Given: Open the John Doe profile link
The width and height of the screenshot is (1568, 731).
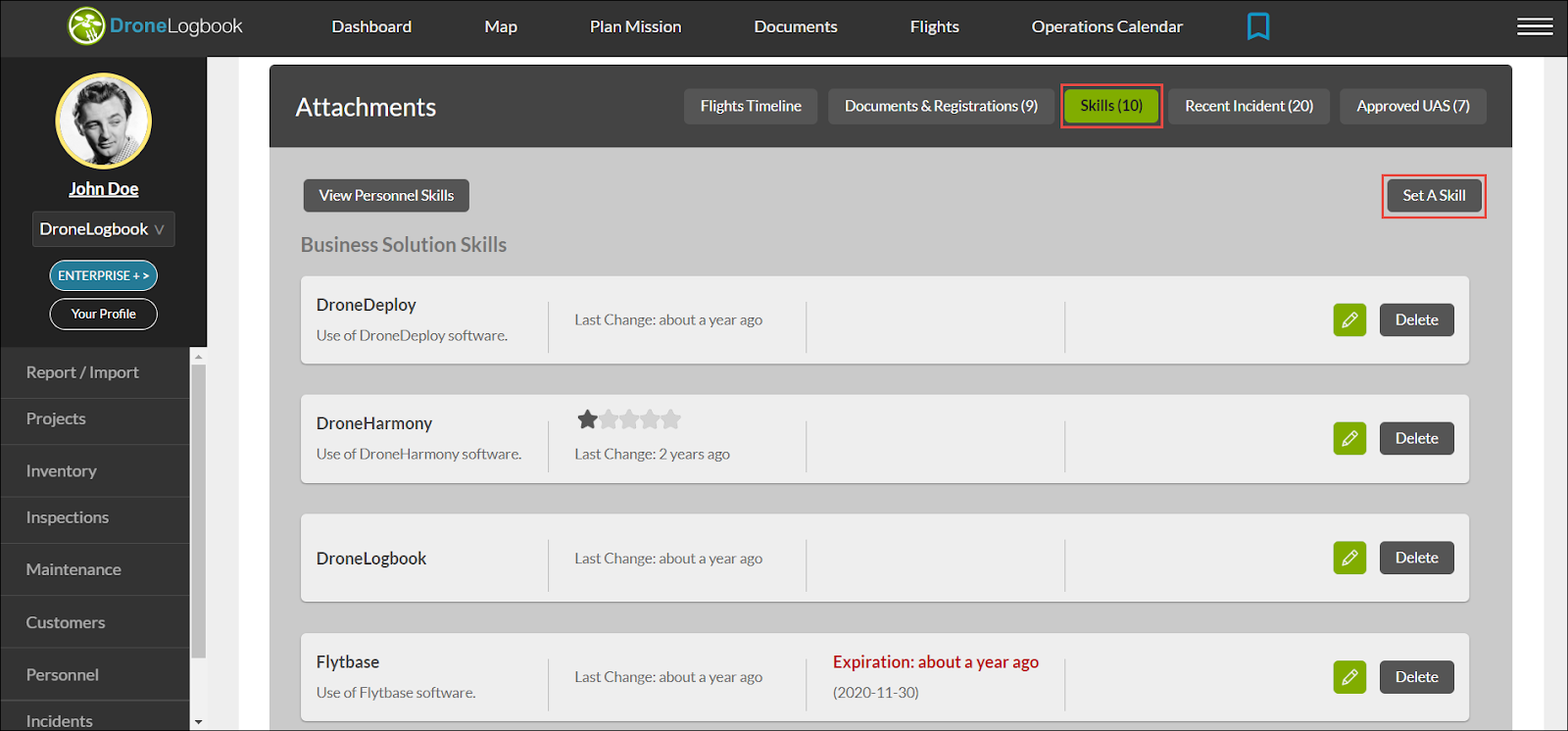Looking at the screenshot, I should click(x=104, y=189).
